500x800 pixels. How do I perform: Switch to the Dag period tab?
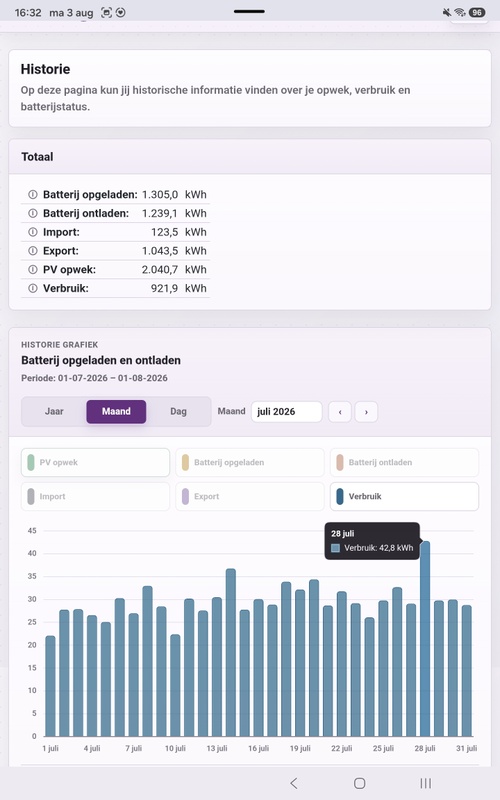[x=178, y=411]
